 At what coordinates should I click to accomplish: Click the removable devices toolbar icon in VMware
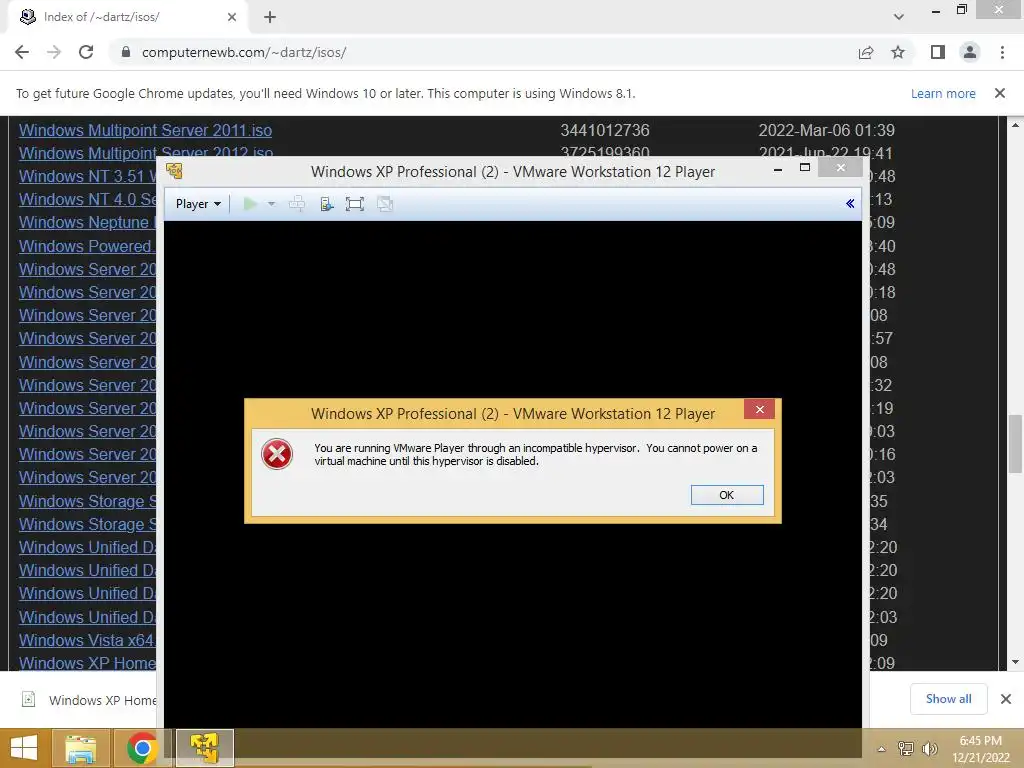[327, 204]
